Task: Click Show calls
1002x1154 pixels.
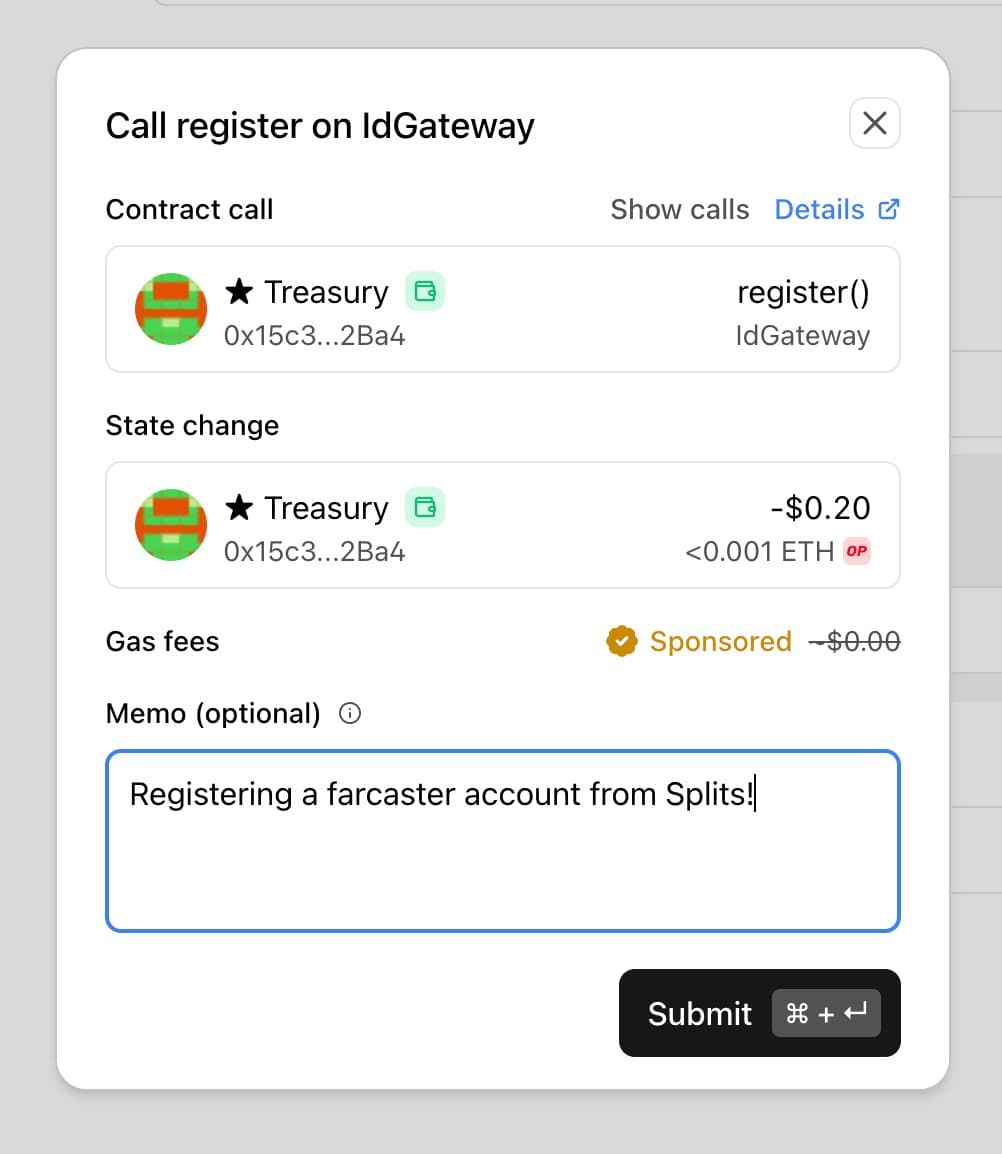Action: (x=679, y=210)
